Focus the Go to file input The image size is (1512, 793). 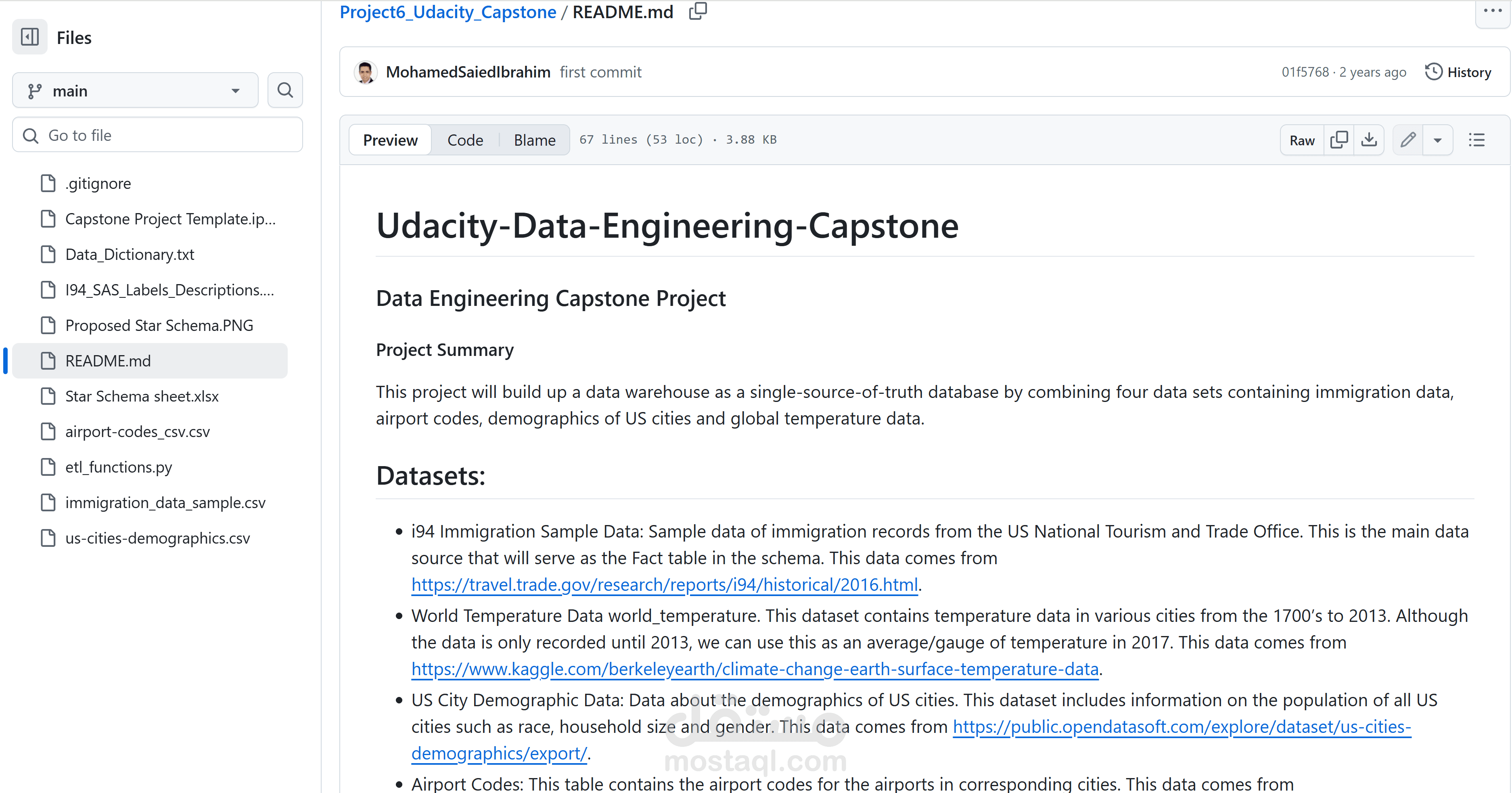point(157,135)
